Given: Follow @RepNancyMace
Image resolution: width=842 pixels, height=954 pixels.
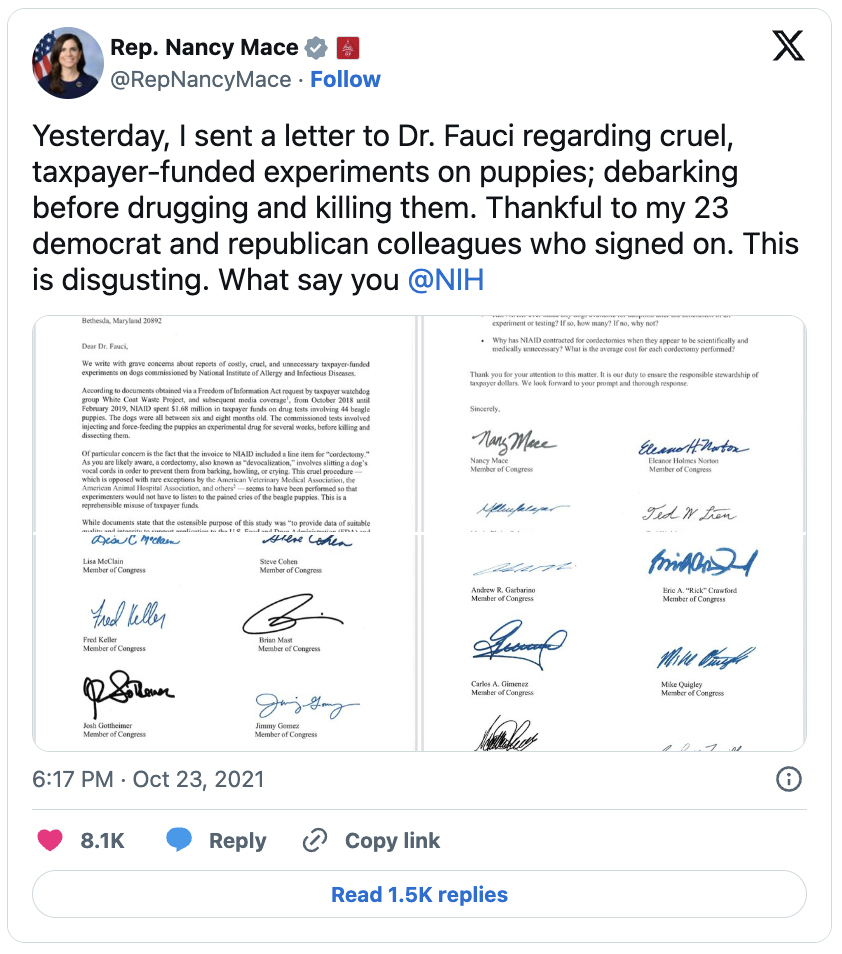Looking at the screenshot, I should coord(345,79).
